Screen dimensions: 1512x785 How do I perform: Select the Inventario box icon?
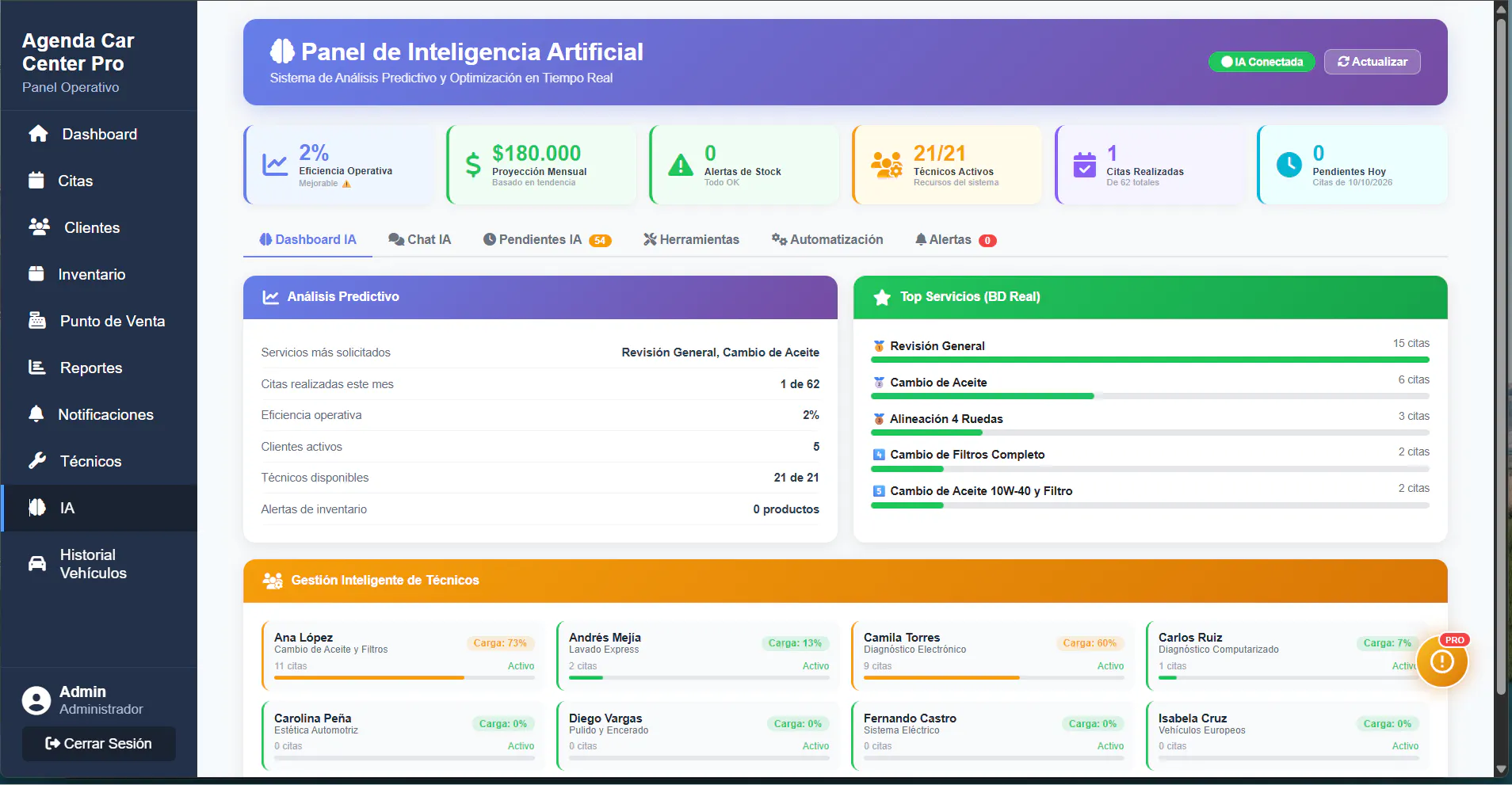[x=36, y=274]
